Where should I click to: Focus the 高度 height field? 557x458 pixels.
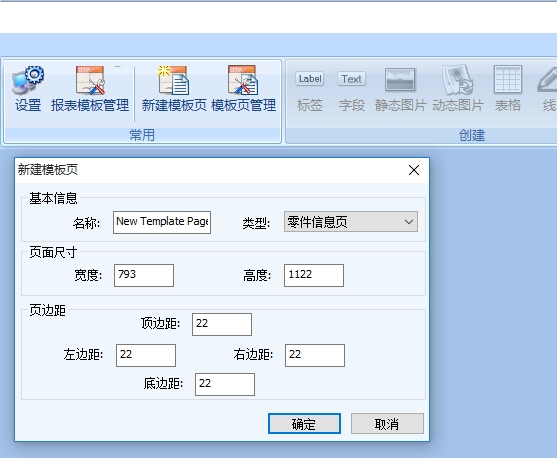tap(314, 275)
